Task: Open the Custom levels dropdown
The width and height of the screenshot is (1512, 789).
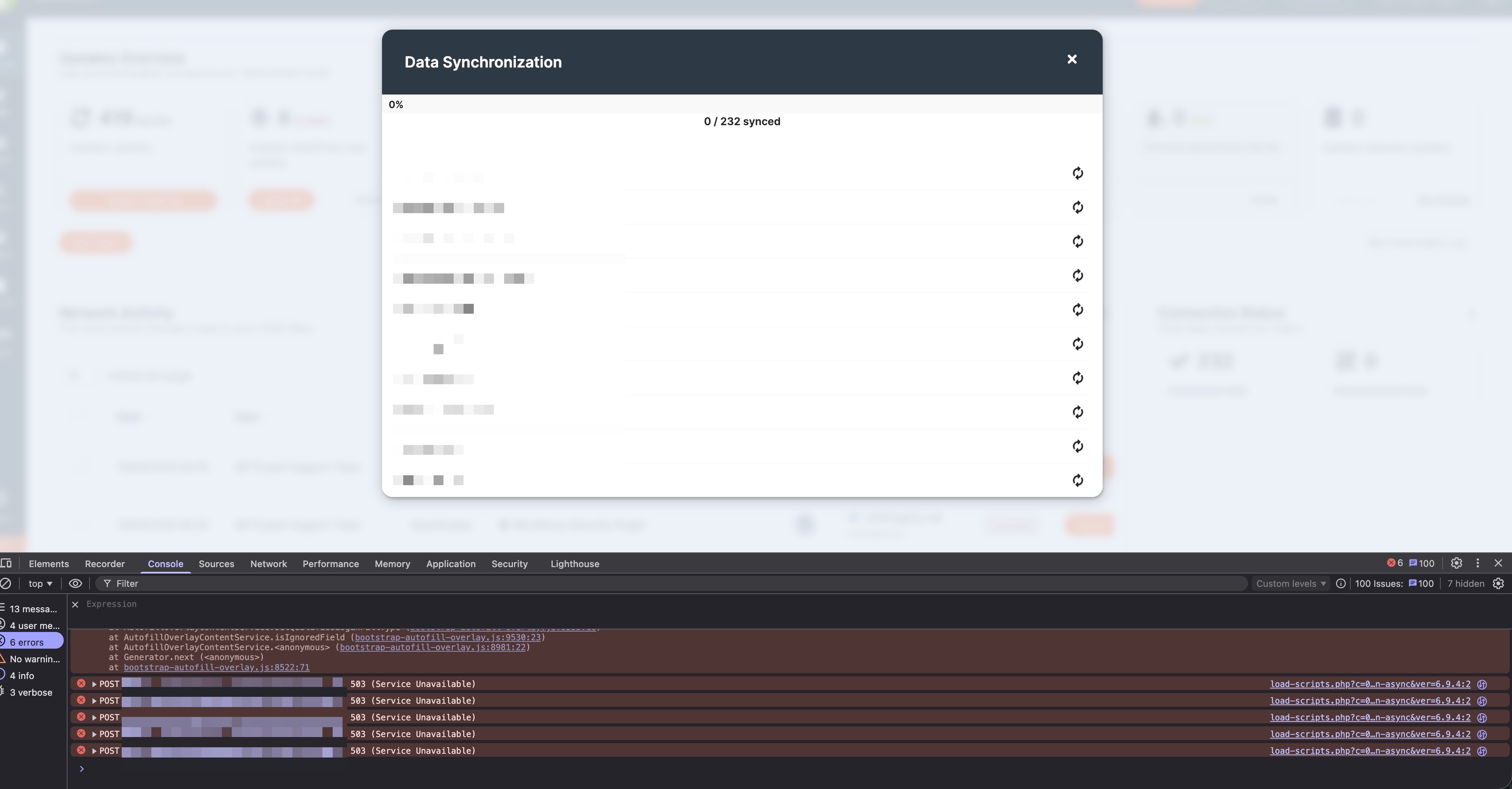Action: pyautogui.click(x=1291, y=583)
